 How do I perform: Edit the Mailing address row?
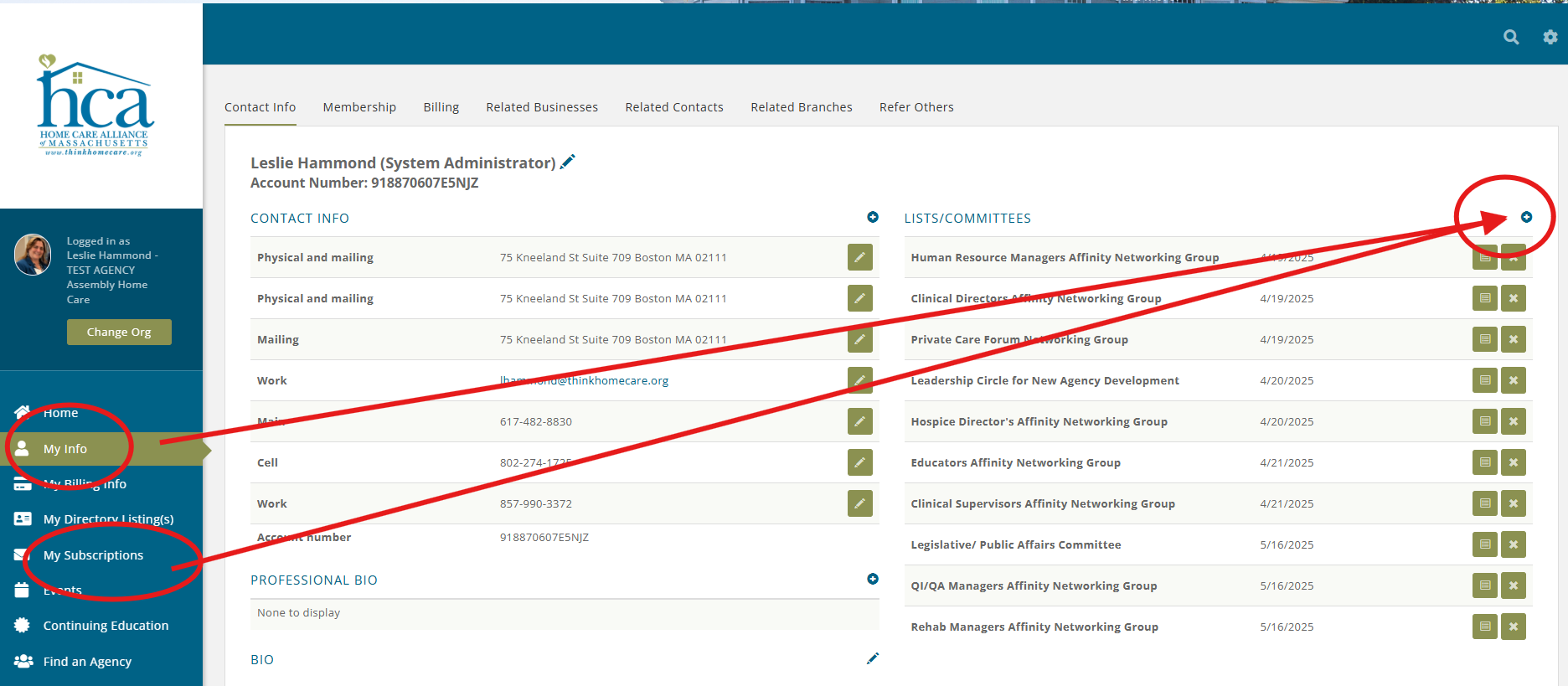(x=860, y=339)
